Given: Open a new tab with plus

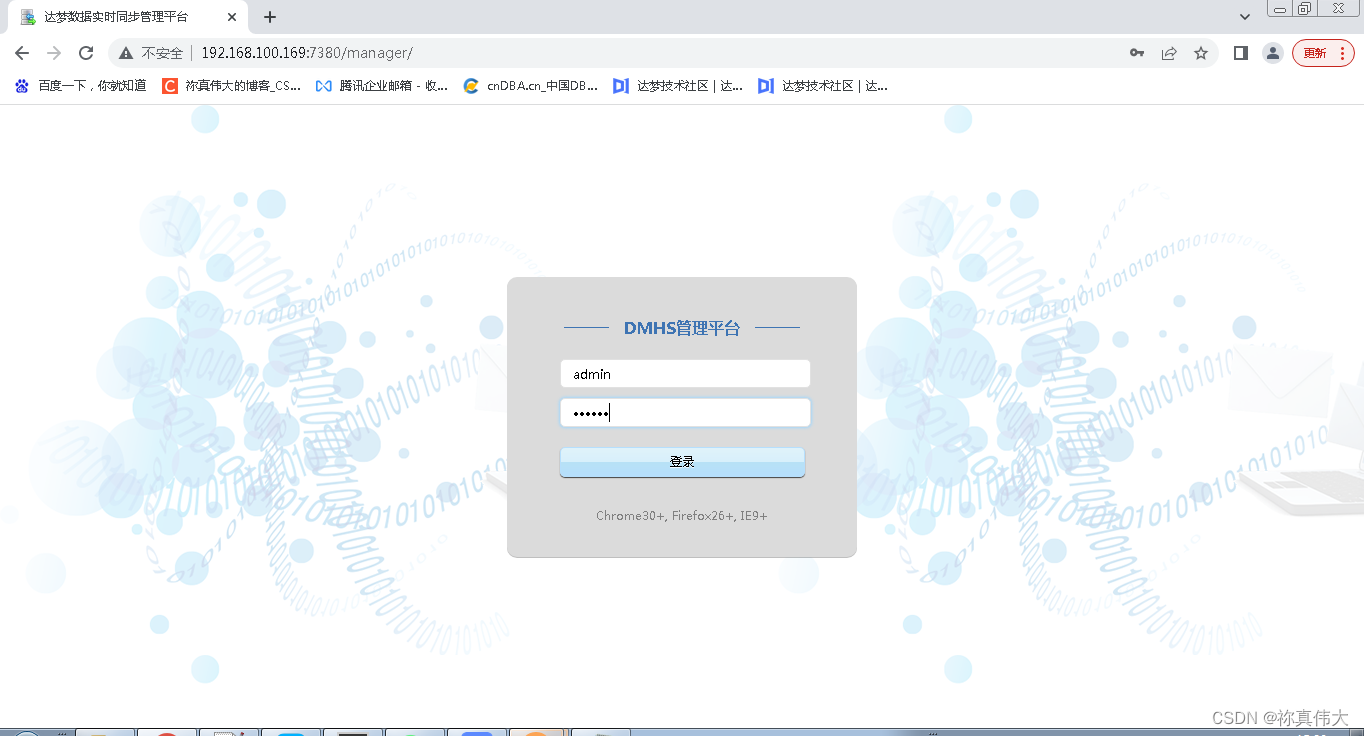Looking at the screenshot, I should [270, 17].
